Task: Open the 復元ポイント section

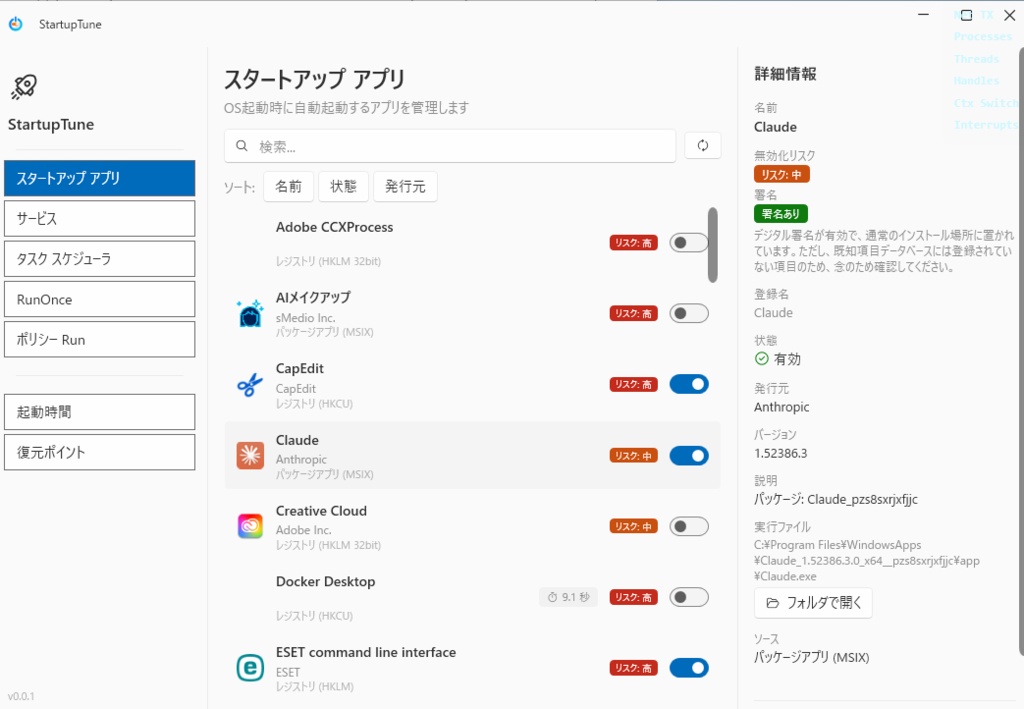Action: coord(99,452)
